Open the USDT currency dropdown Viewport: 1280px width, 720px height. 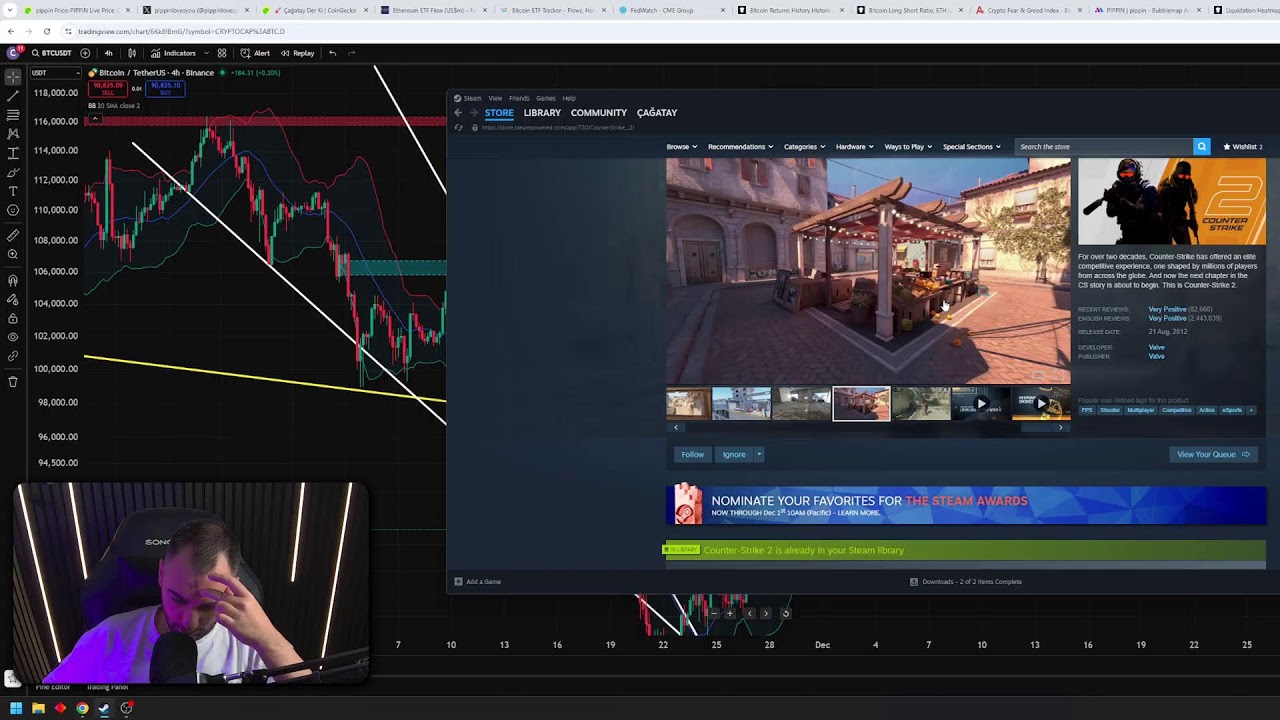coord(55,73)
